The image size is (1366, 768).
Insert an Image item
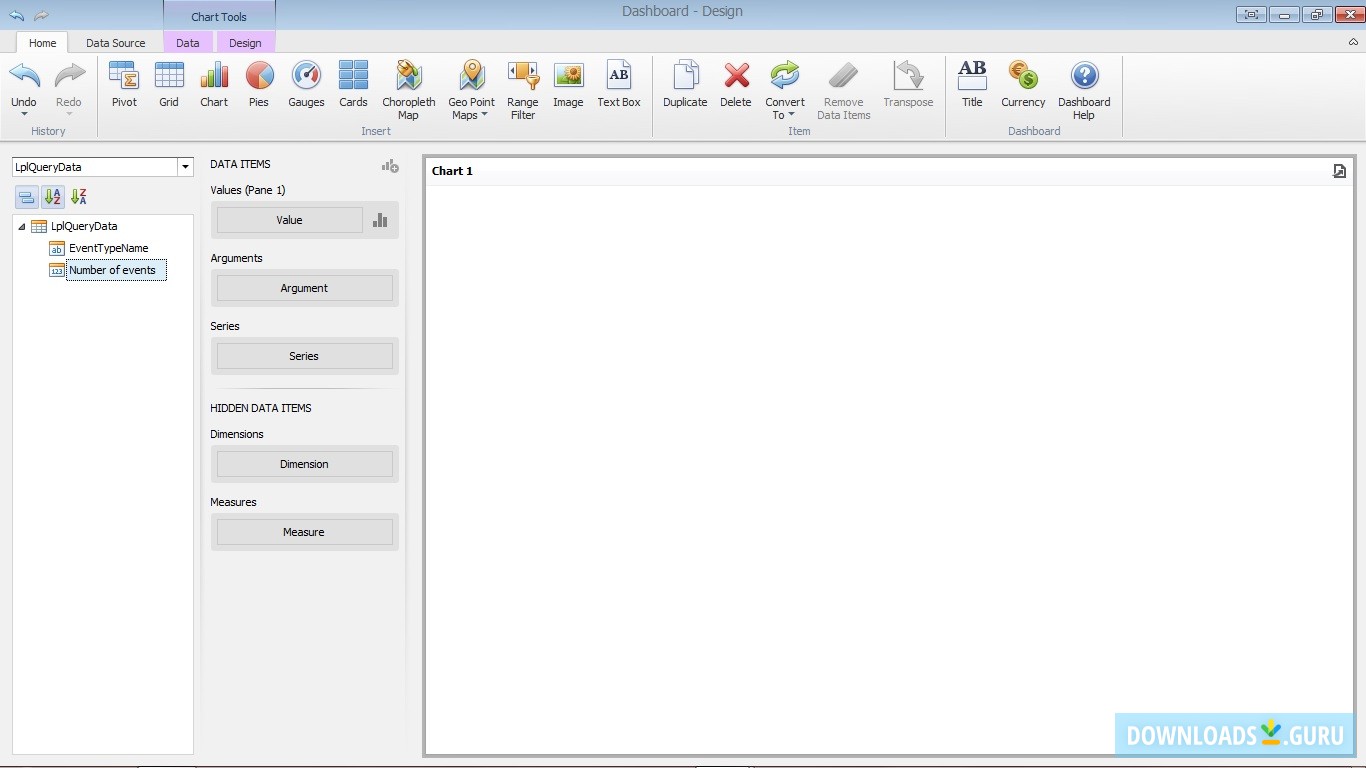point(568,84)
